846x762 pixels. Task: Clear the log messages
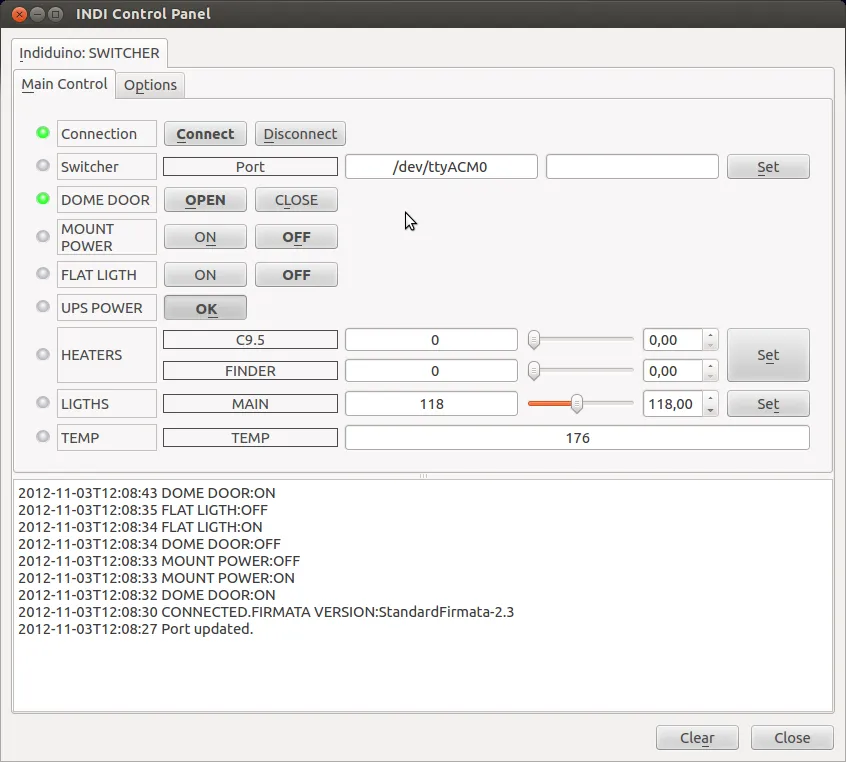click(697, 738)
